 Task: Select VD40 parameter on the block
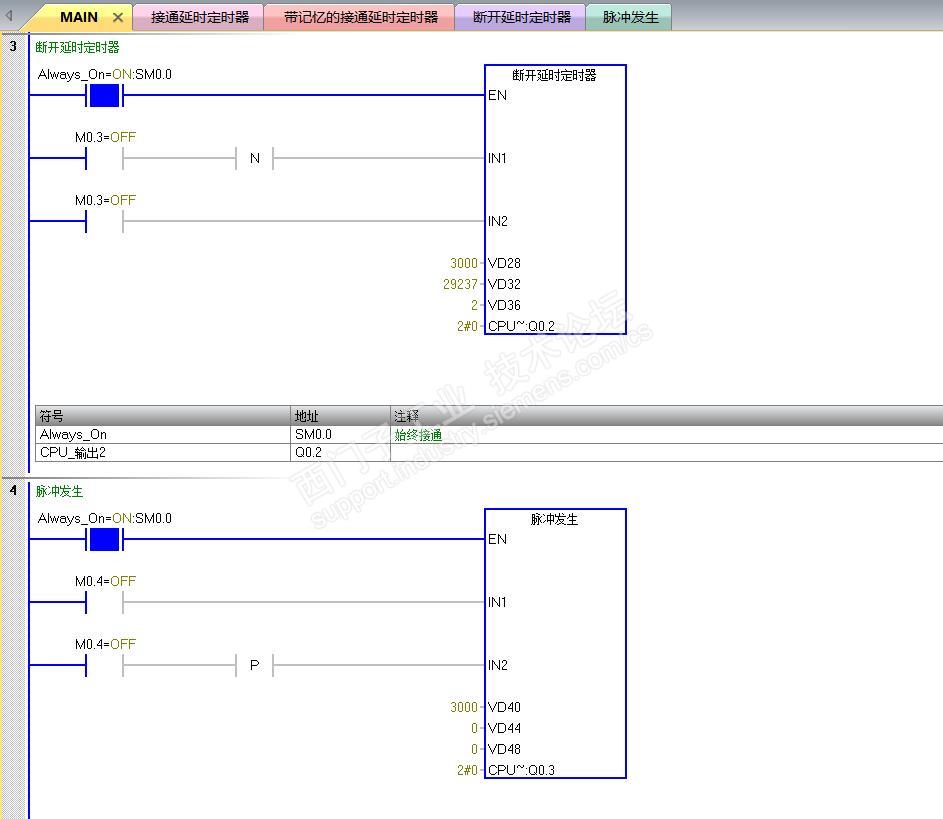[x=504, y=707]
